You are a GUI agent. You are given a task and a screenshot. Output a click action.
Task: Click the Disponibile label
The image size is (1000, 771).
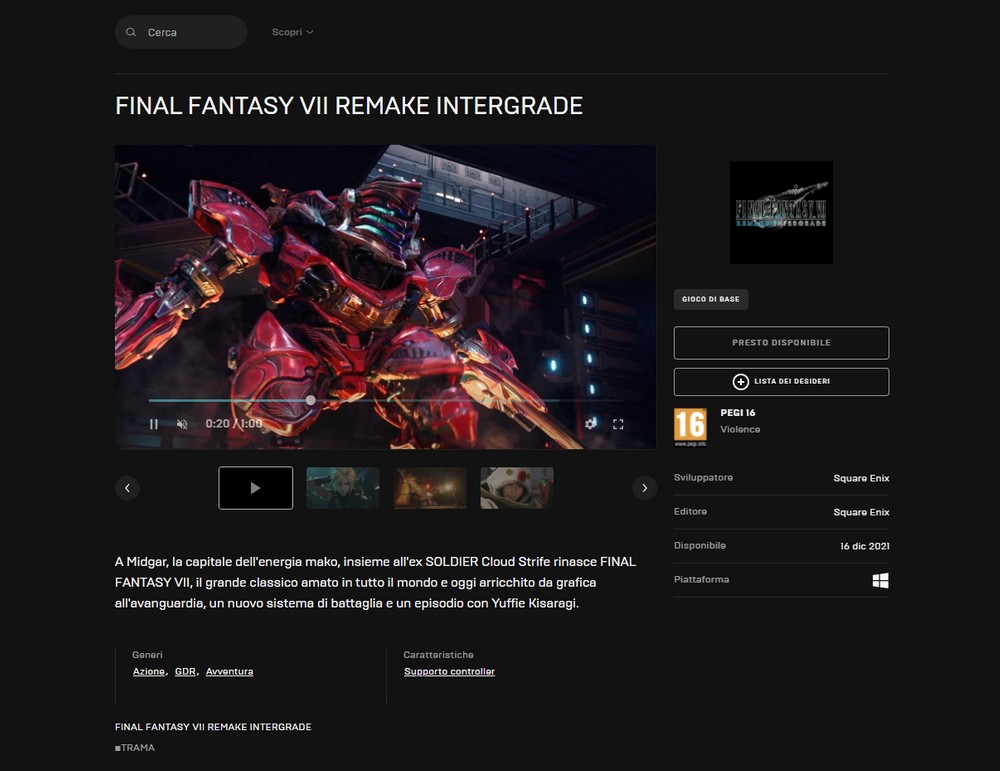(700, 545)
